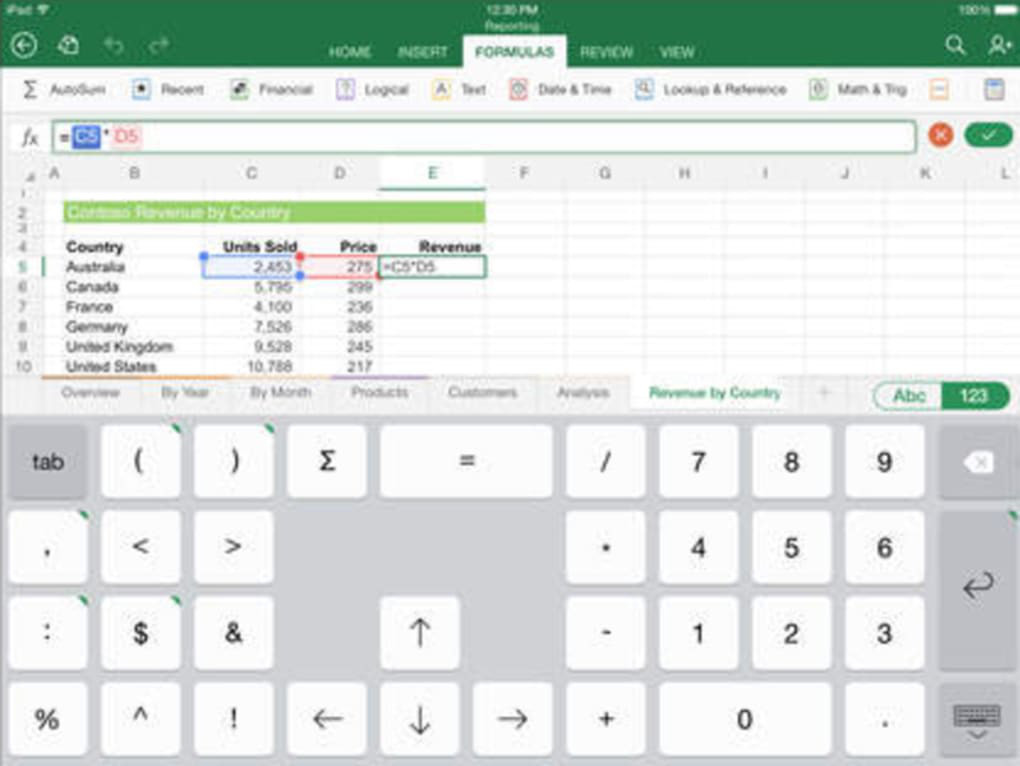Viewport: 1020px width, 766px height.
Task: Select the FORMULAS ribbon tab
Action: tap(515, 51)
